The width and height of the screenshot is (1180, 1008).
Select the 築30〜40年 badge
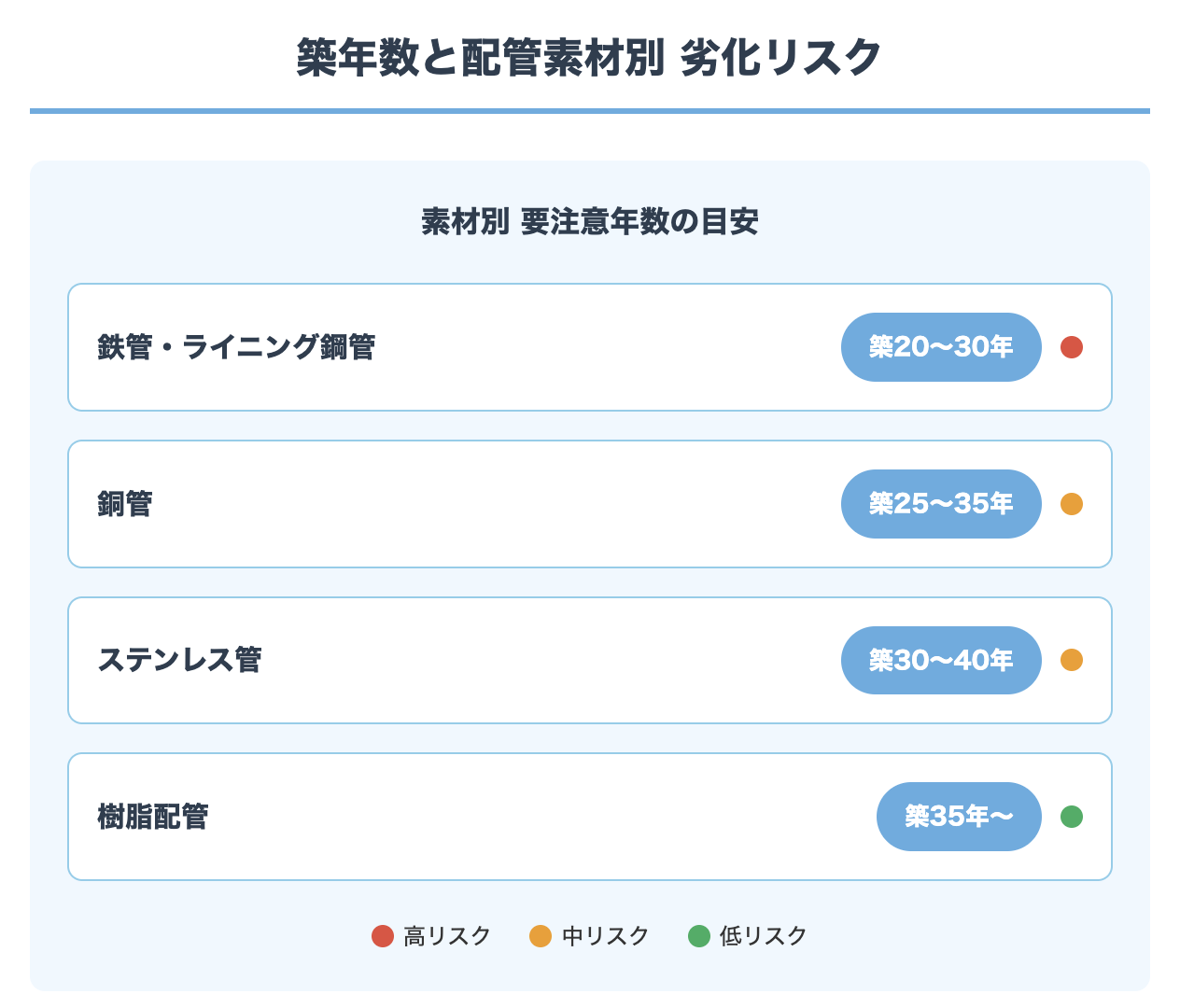click(941, 660)
